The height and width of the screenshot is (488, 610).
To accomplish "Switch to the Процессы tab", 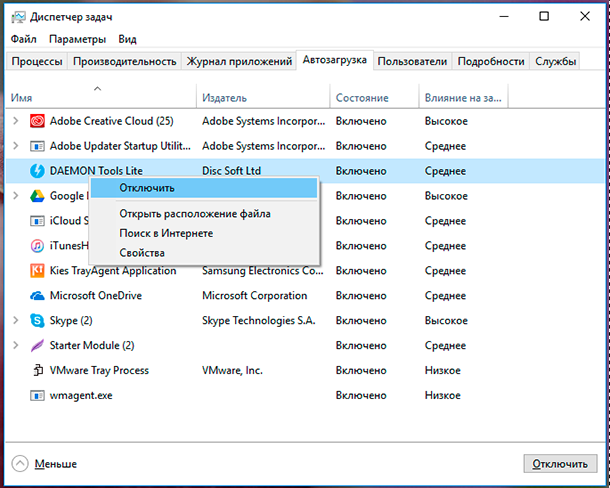I will click(37, 61).
